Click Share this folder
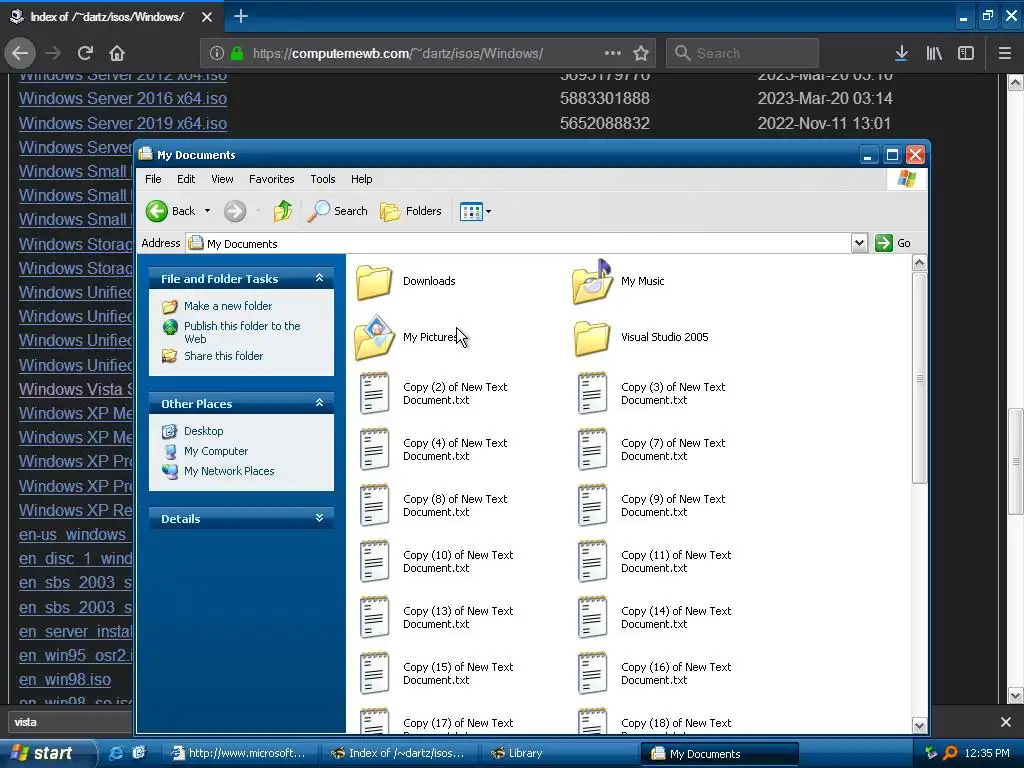 223,356
